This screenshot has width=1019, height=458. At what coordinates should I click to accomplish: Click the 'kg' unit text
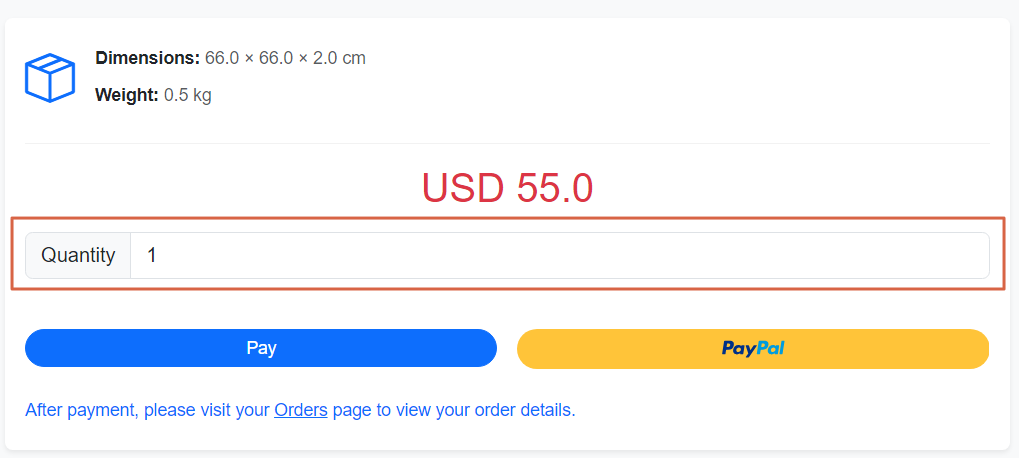pos(201,95)
